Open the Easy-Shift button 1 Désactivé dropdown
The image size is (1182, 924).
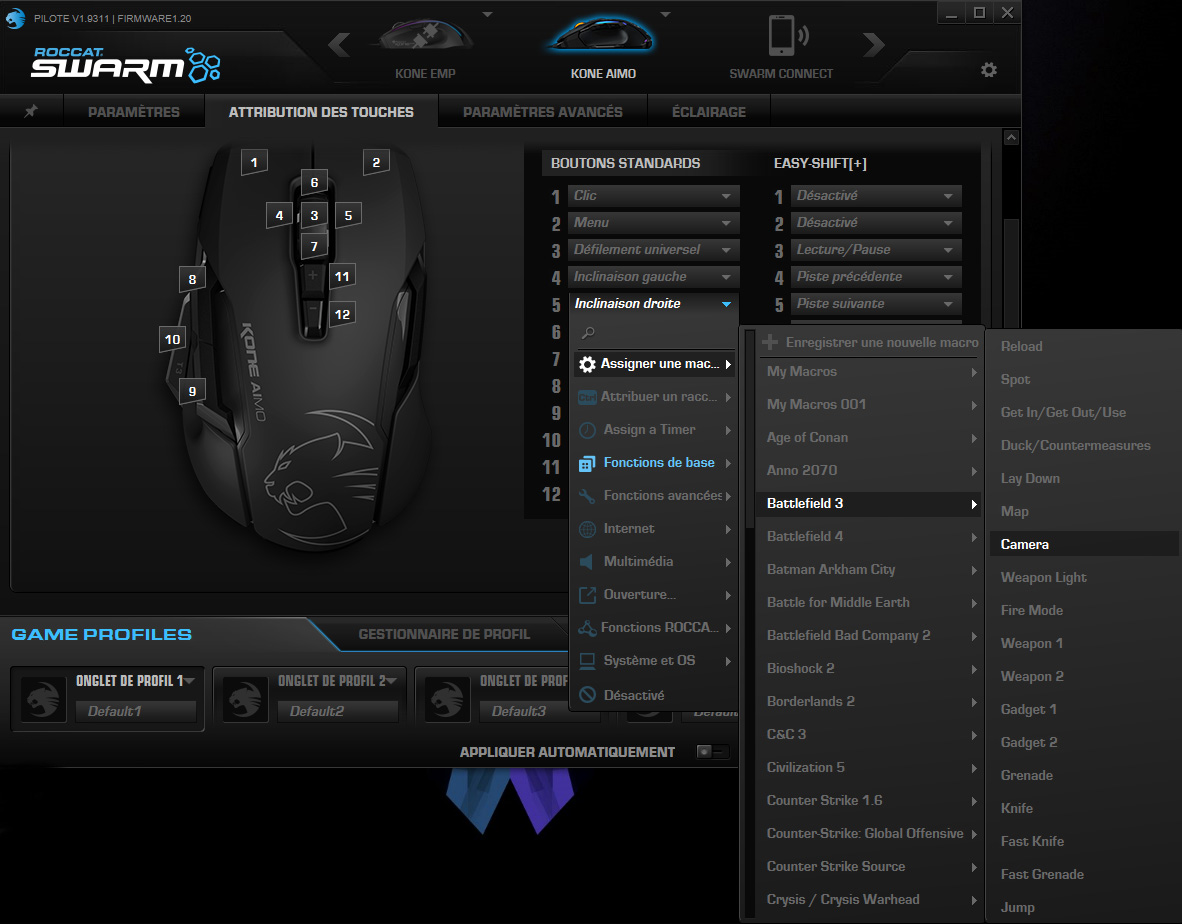point(876,196)
